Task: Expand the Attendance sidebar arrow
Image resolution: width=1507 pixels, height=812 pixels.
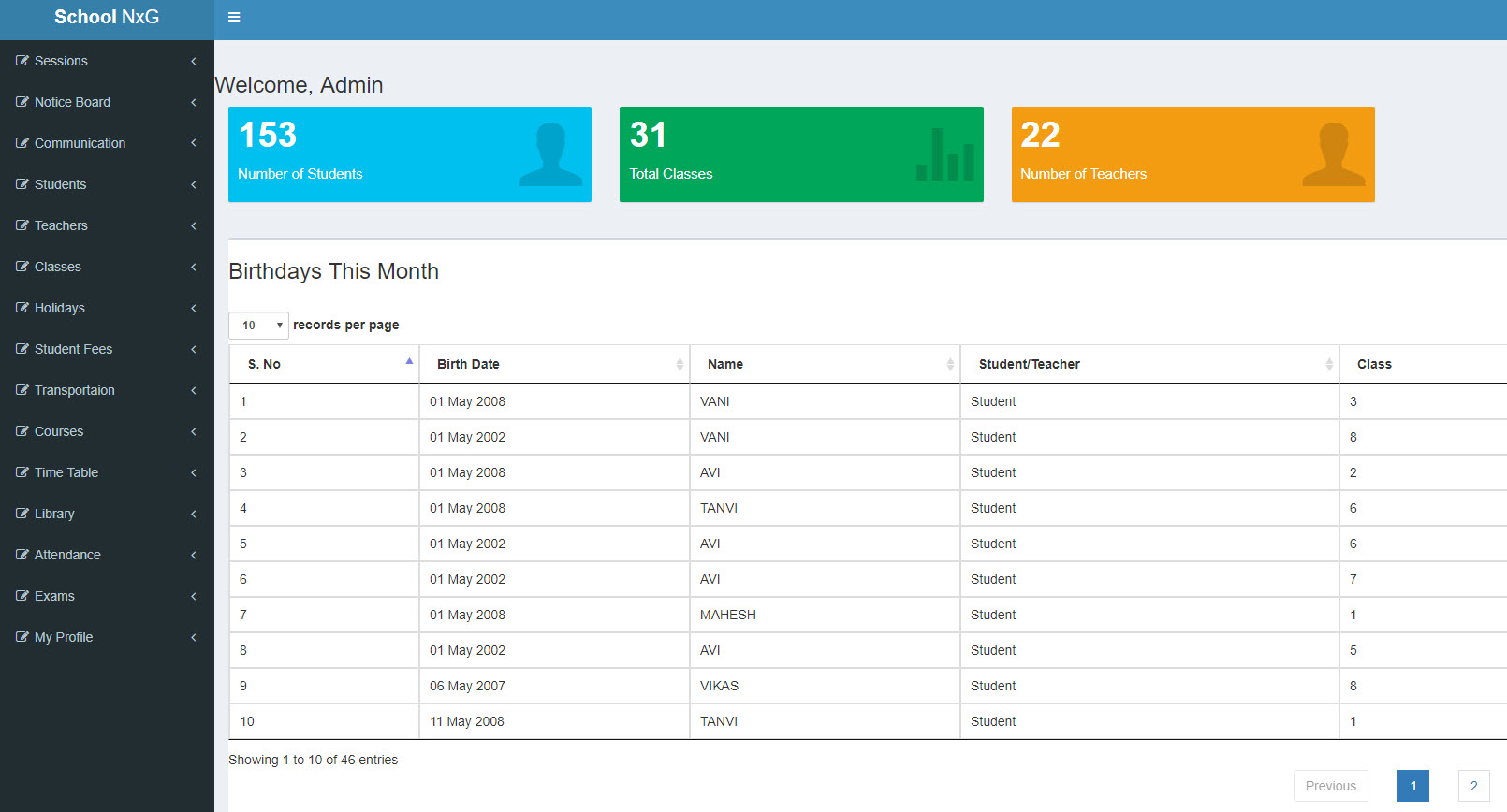Action: click(x=194, y=555)
